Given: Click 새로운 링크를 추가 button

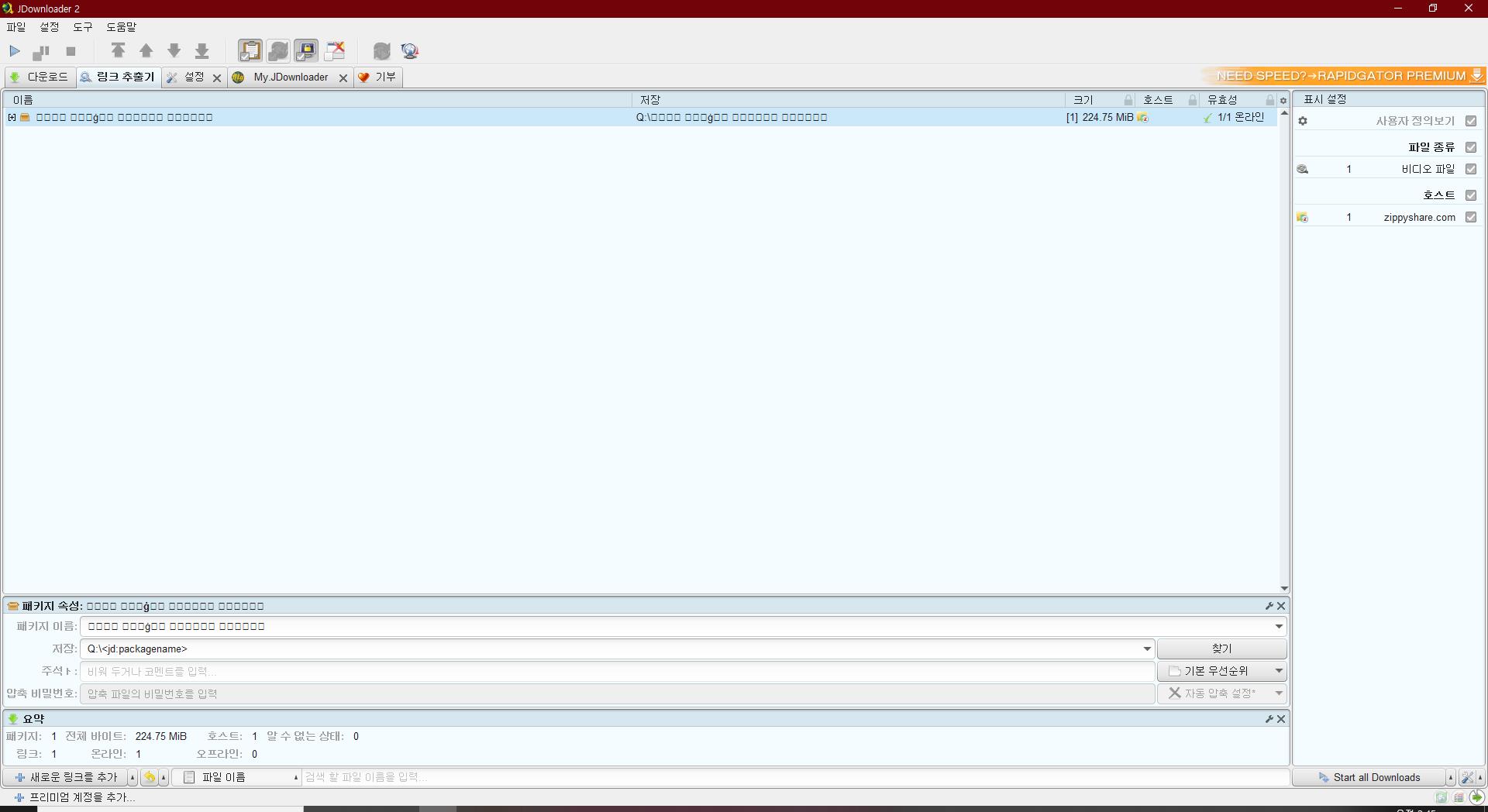Looking at the screenshot, I should (x=66, y=777).
